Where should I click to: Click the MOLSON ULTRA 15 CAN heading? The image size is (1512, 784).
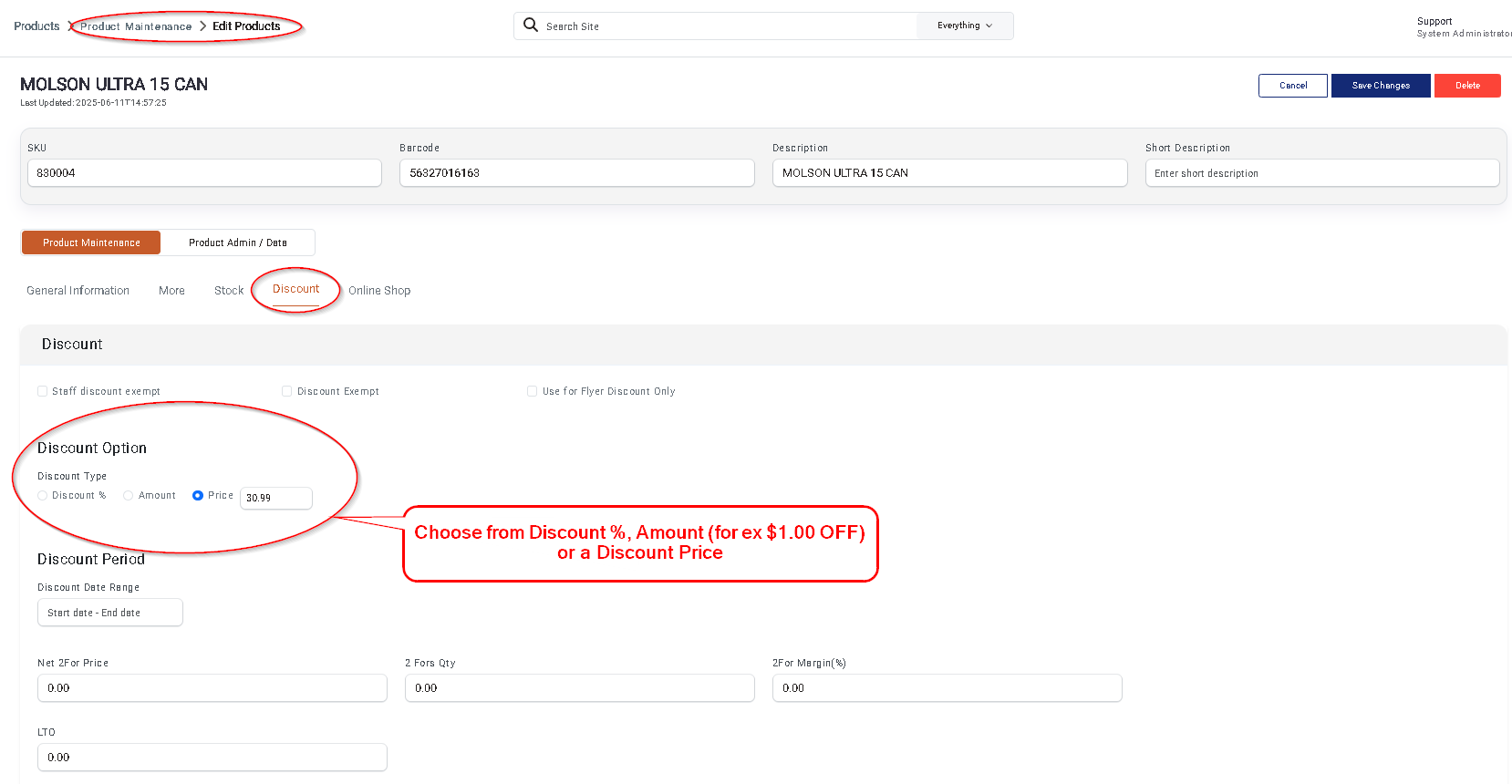click(x=114, y=84)
